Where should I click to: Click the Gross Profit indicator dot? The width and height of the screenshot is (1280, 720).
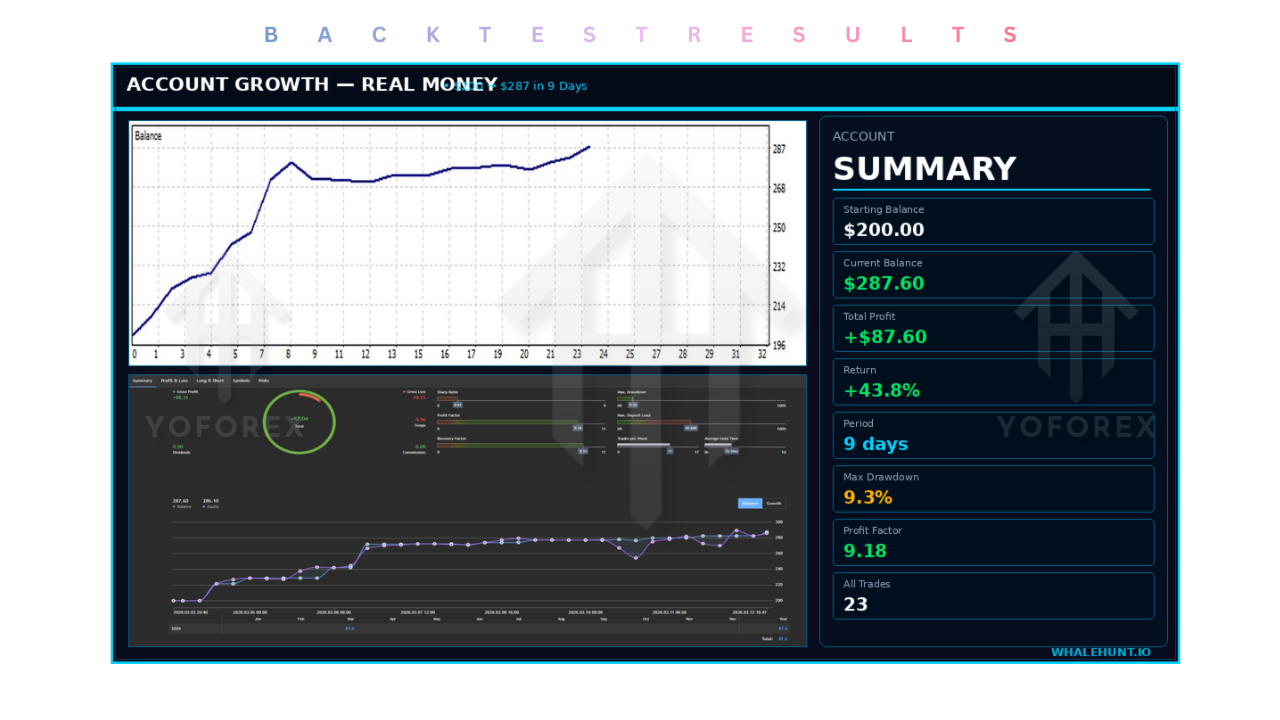(x=175, y=391)
